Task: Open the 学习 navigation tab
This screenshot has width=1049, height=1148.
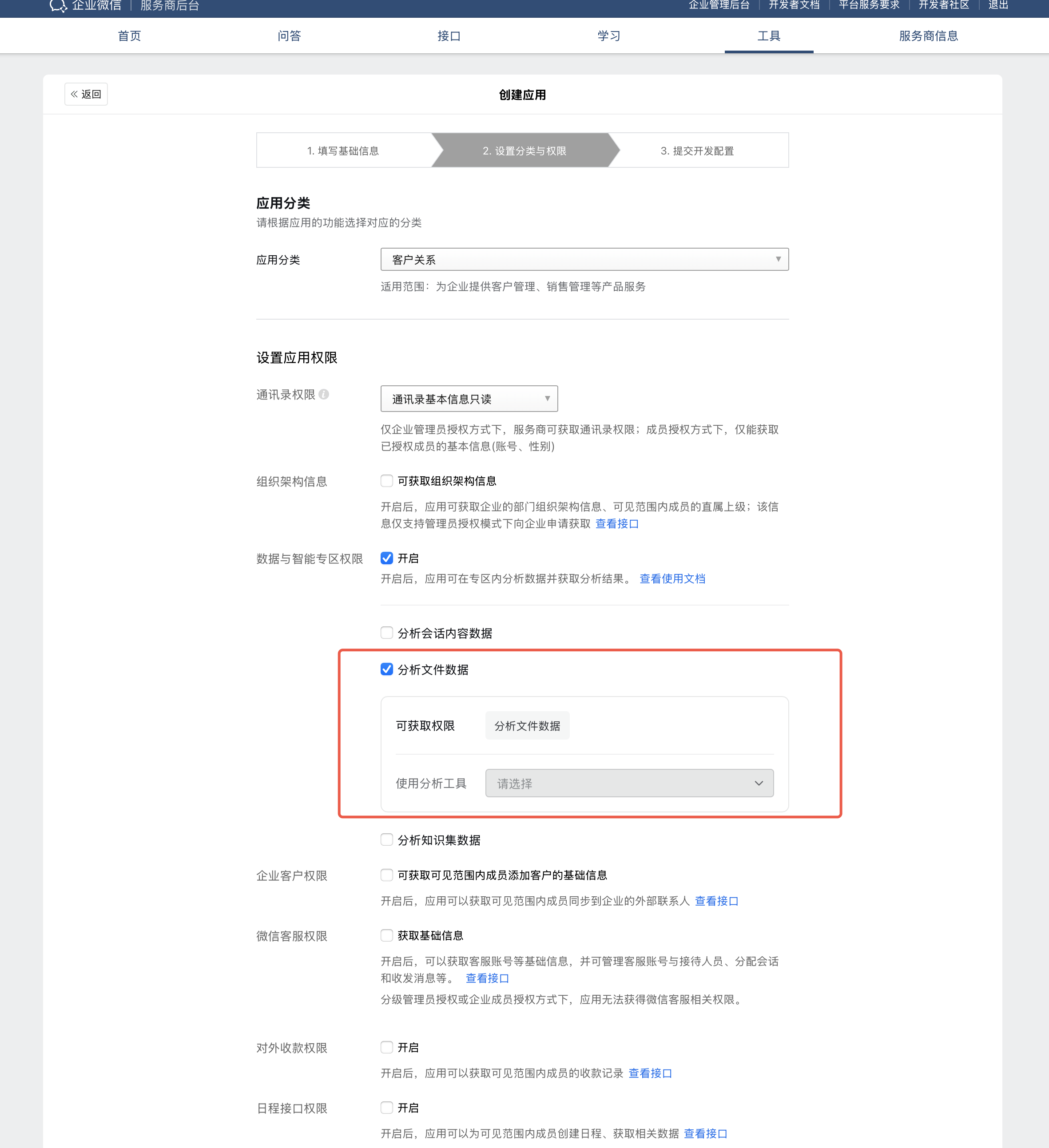Action: tap(608, 36)
